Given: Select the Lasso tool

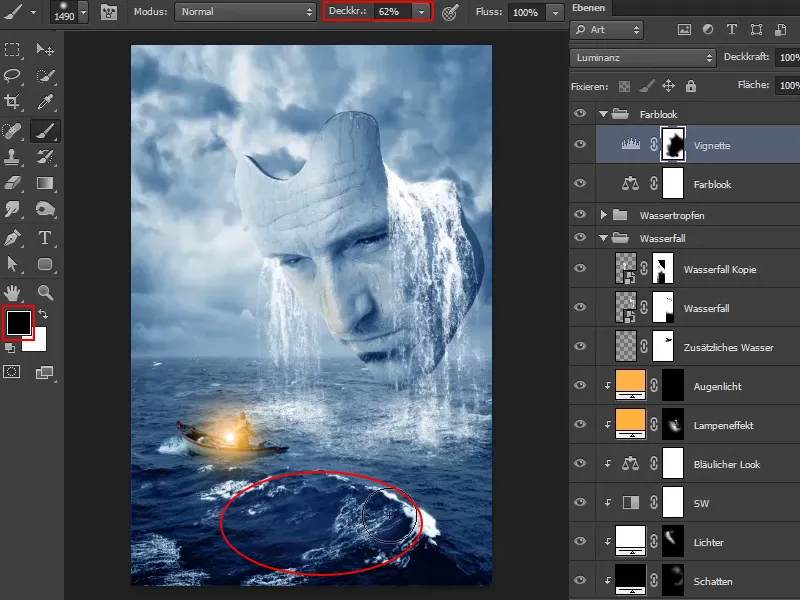Looking at the screenshot, I should pyautogui.click(x=12, y=76).
